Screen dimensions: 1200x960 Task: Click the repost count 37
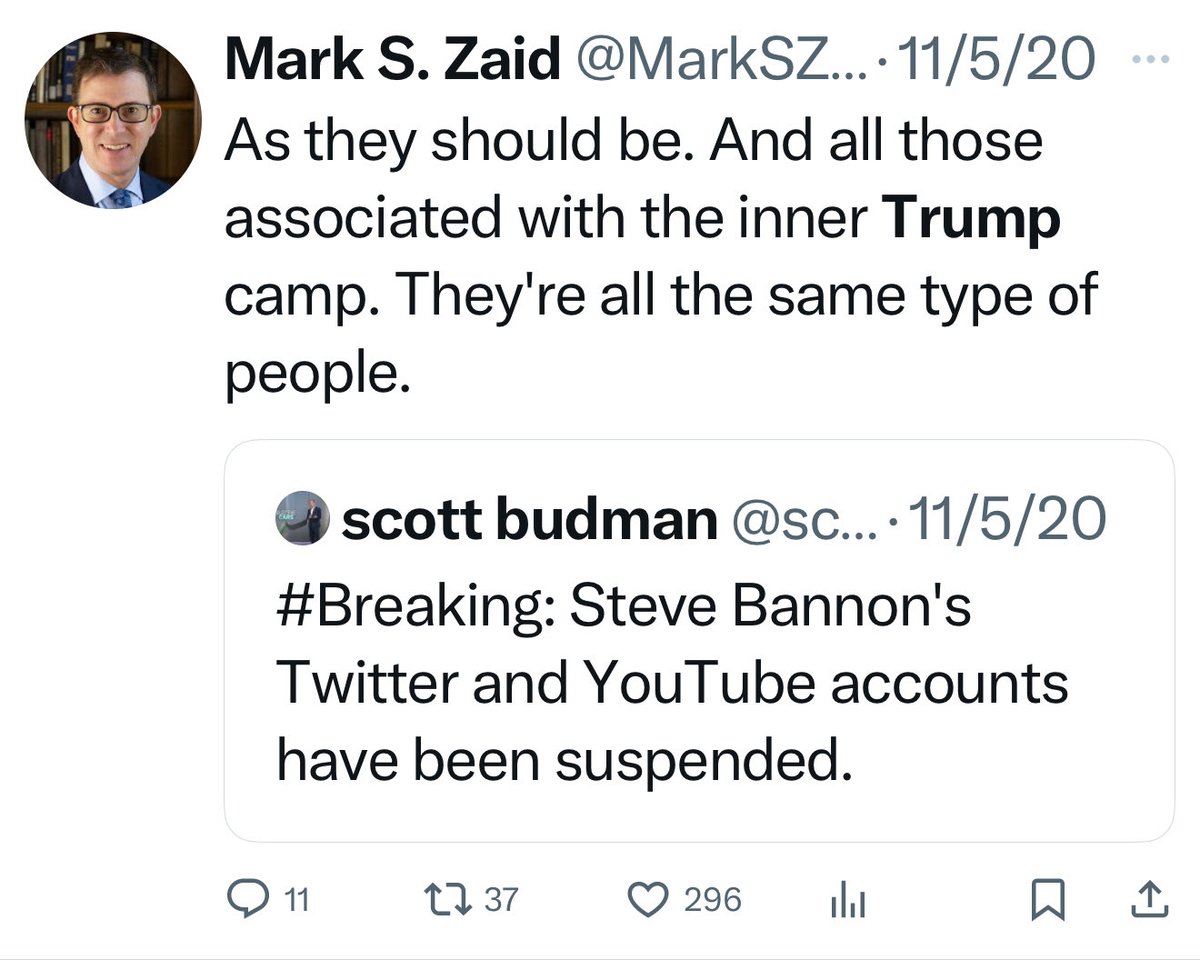click(x=501, y=899)
